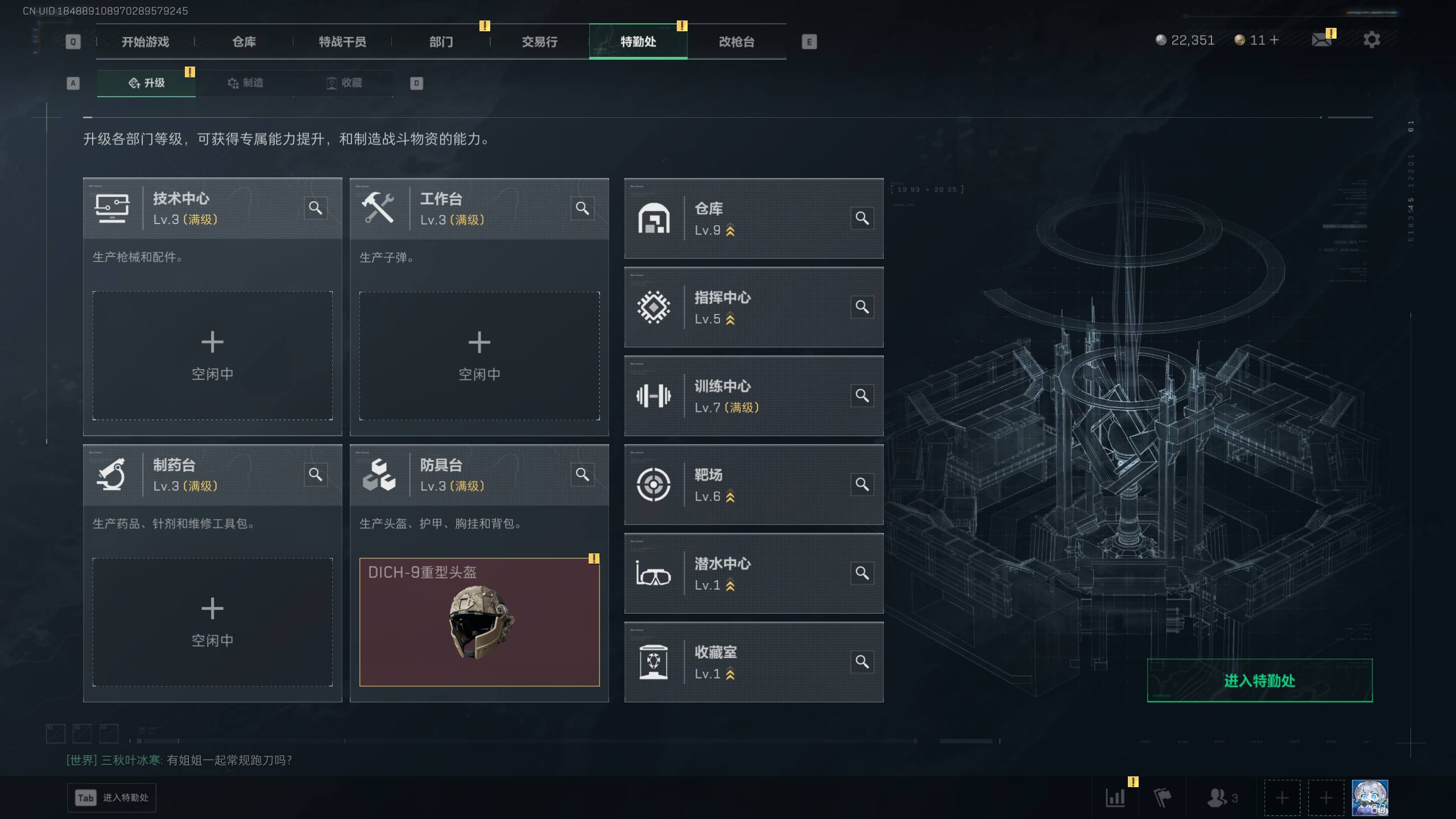Open the statistics bar-chart icon

[1115, 797]
